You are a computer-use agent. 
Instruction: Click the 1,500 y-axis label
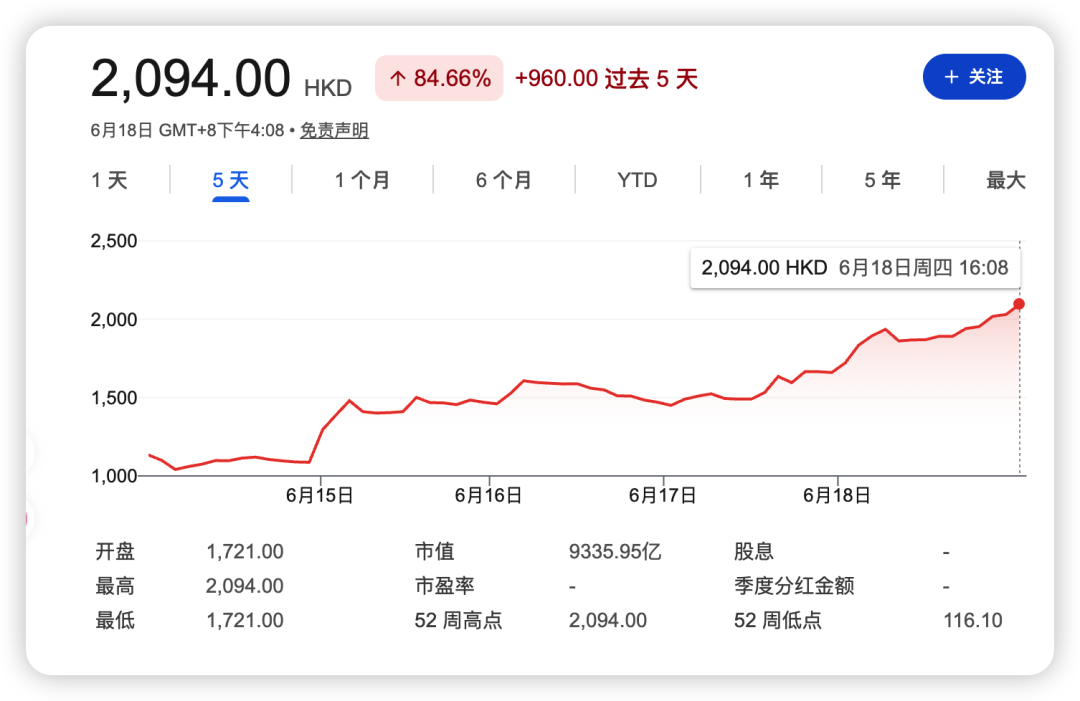(x=114, y=398)
